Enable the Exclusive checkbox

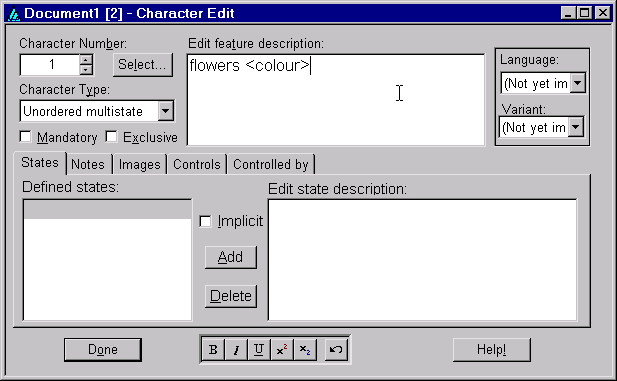coord(111,137)
